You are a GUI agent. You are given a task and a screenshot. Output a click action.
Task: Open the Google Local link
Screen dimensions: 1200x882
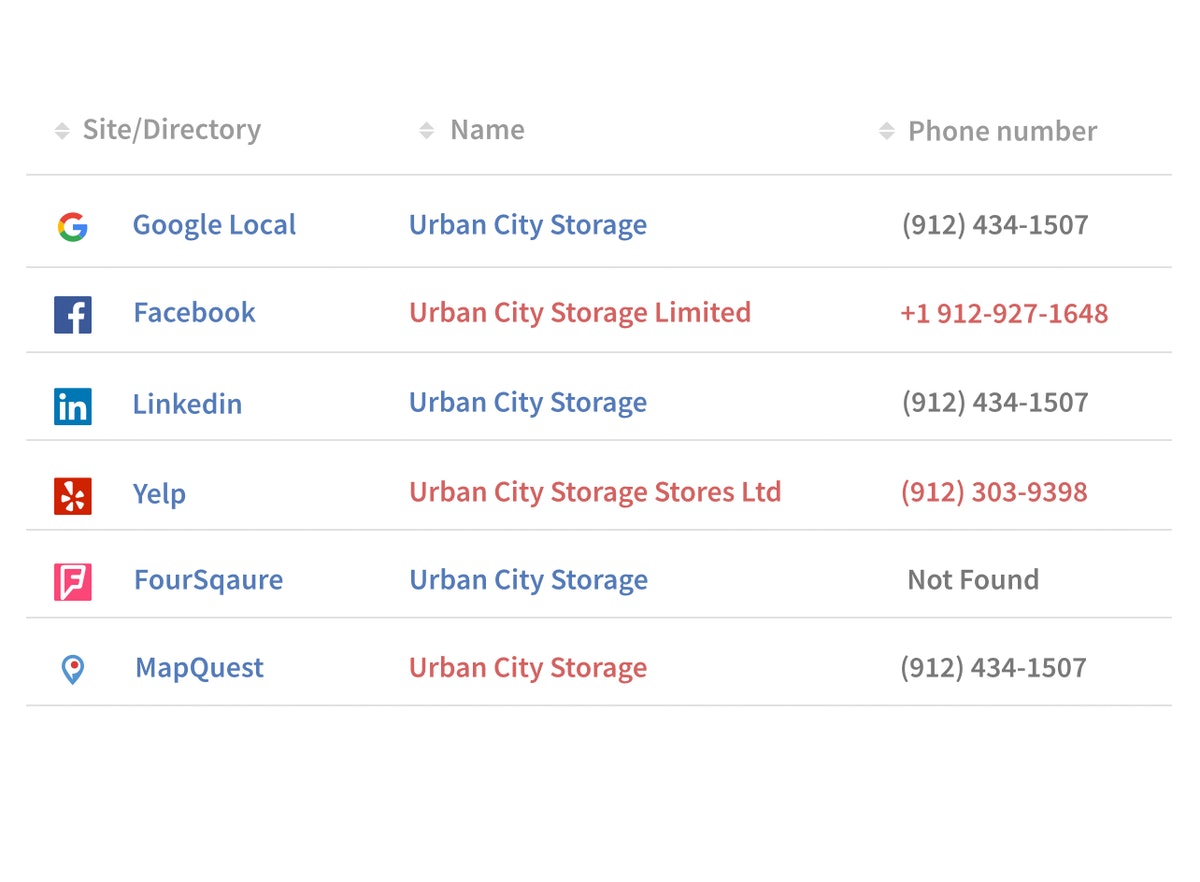tap(214, 225)
